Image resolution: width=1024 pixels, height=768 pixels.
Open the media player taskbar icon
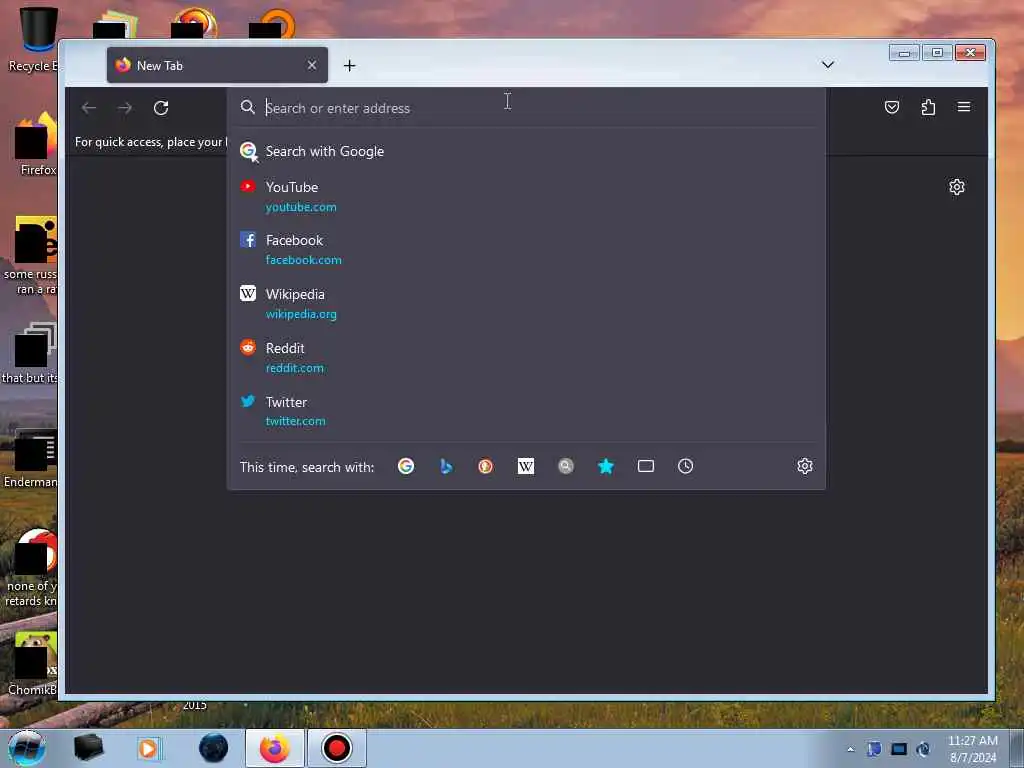[148, 748]
